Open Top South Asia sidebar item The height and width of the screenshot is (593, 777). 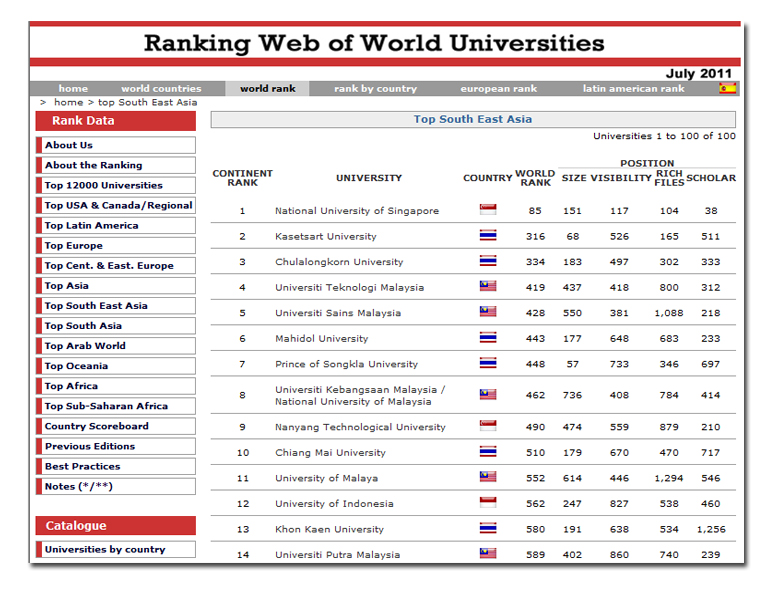coord(116,325)
